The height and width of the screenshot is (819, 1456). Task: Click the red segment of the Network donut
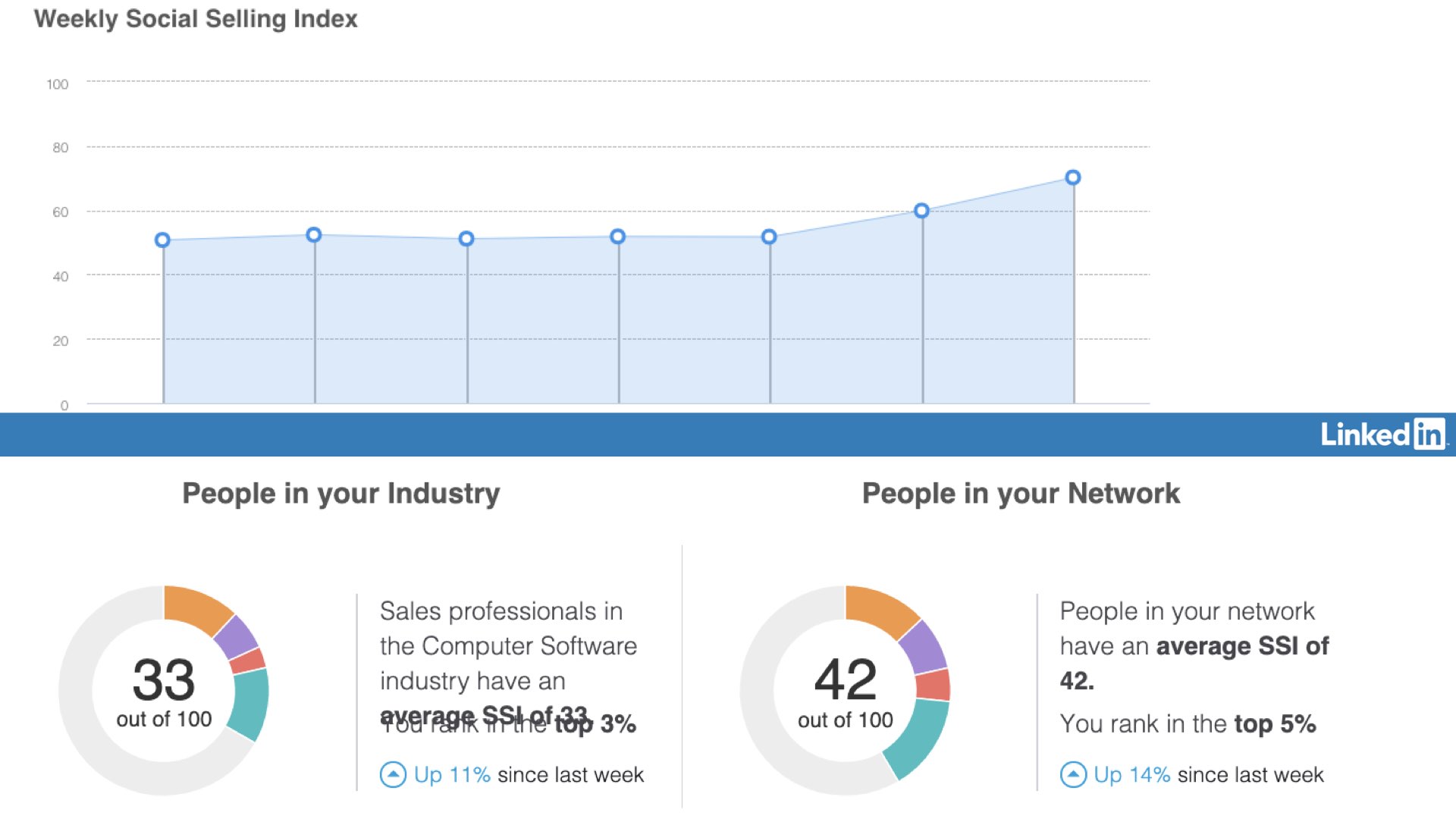click(933, 686)
